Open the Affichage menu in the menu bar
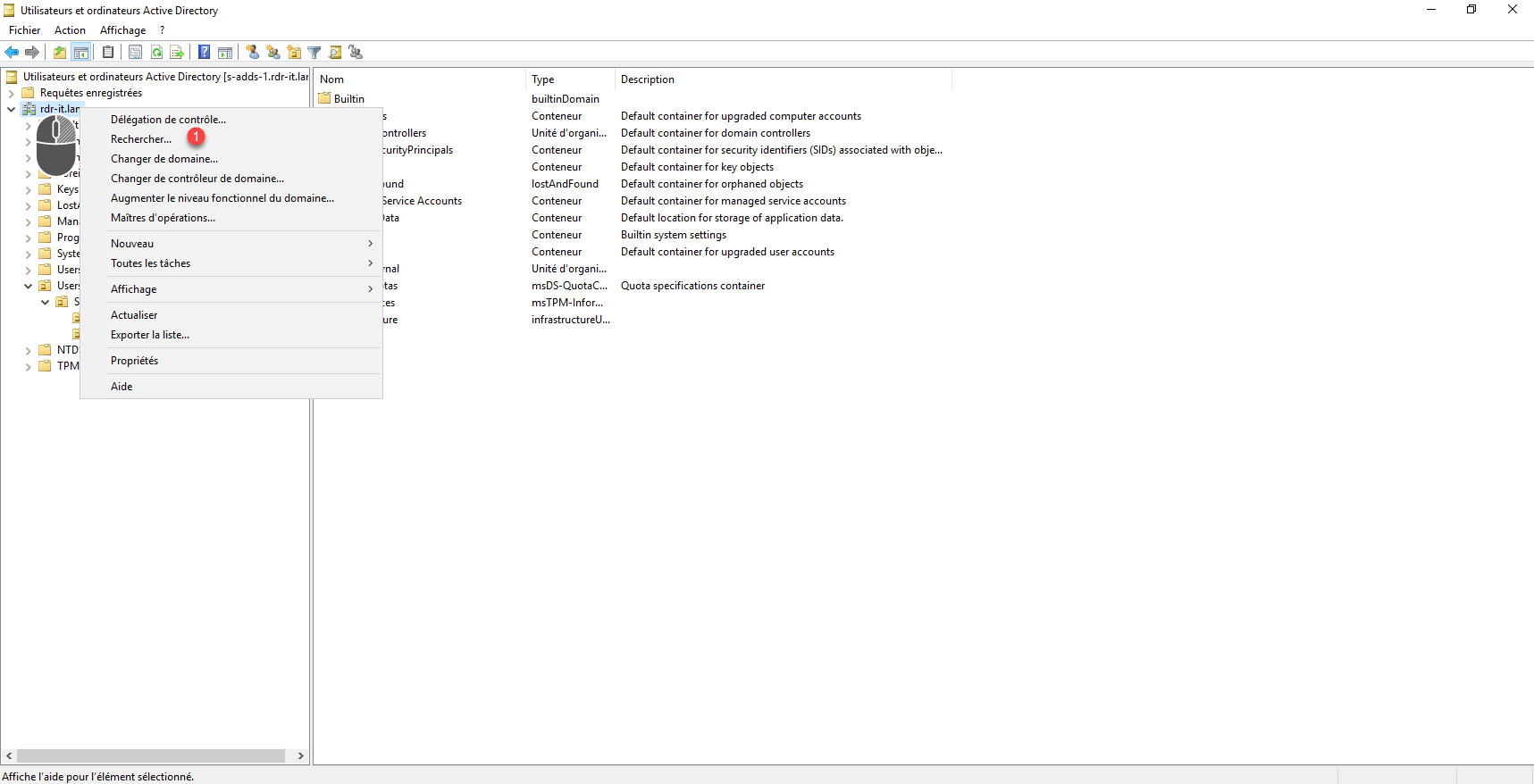1534x784 pixels. [x=122, y=30]
